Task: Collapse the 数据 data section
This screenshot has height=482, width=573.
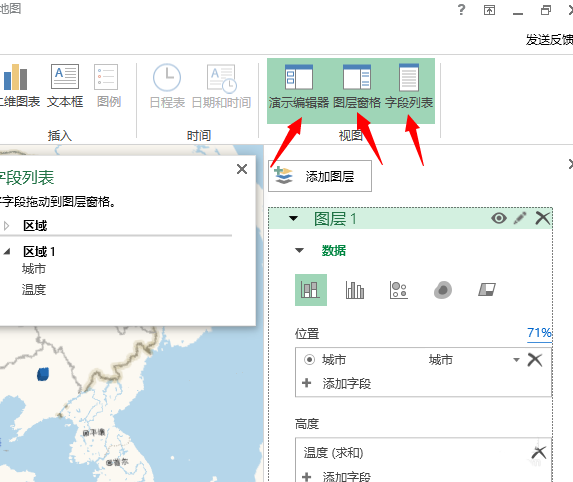Action: pos(299,250)
